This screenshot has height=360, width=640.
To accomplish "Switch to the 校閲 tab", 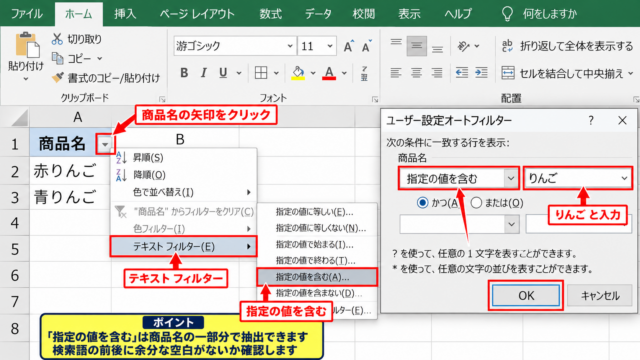I will click(363, 14).
